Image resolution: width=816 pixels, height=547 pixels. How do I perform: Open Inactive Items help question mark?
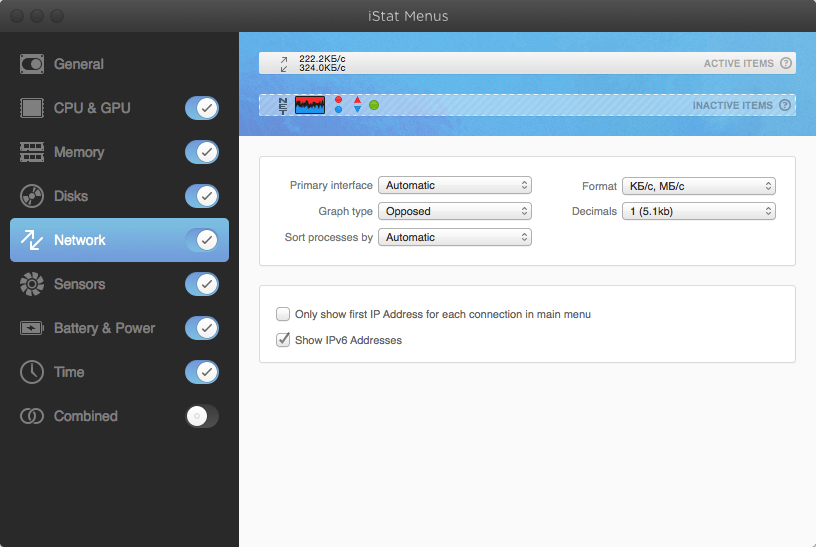(785, 105)
